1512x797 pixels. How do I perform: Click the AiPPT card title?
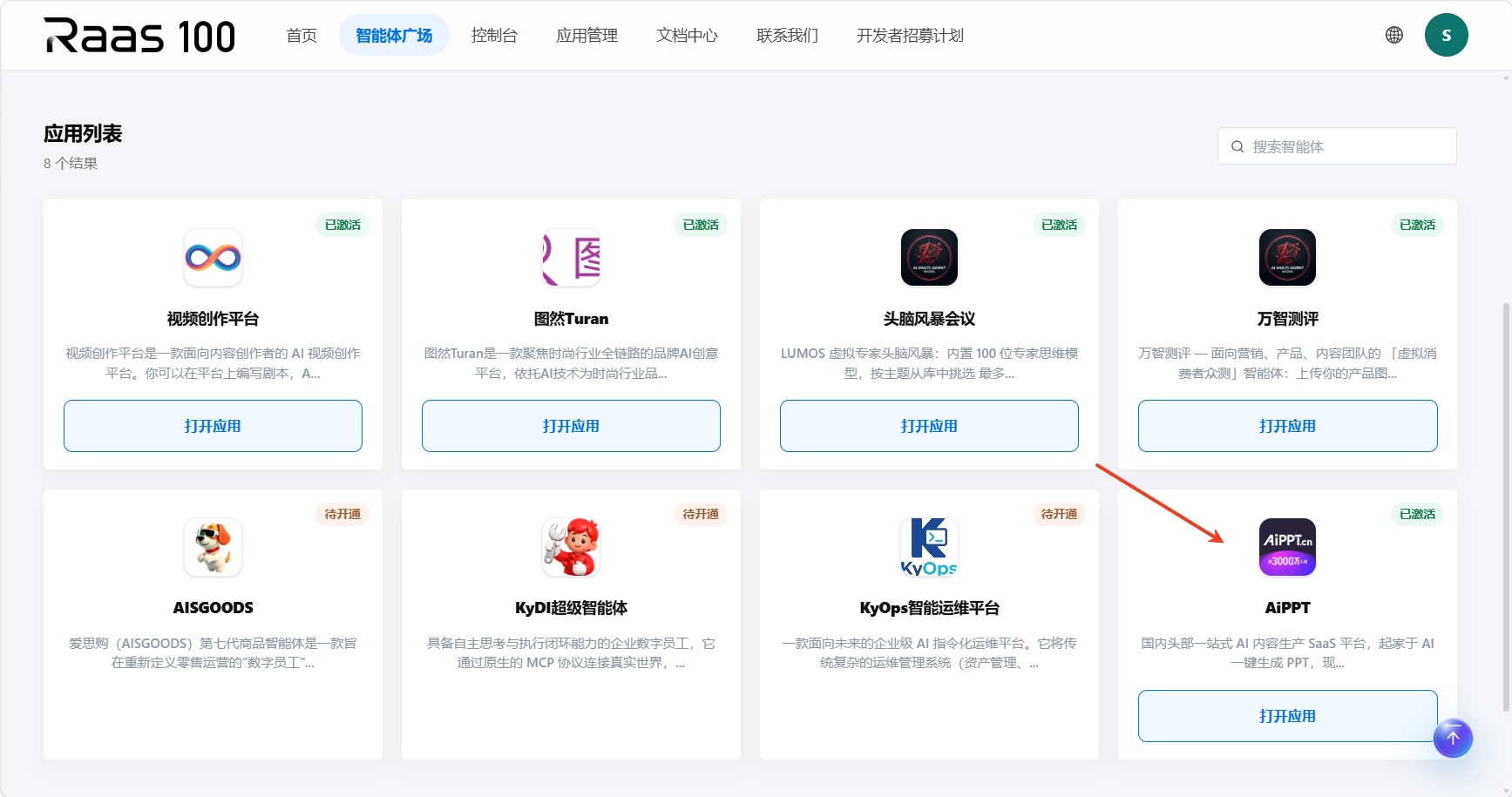coord(1287,608)
